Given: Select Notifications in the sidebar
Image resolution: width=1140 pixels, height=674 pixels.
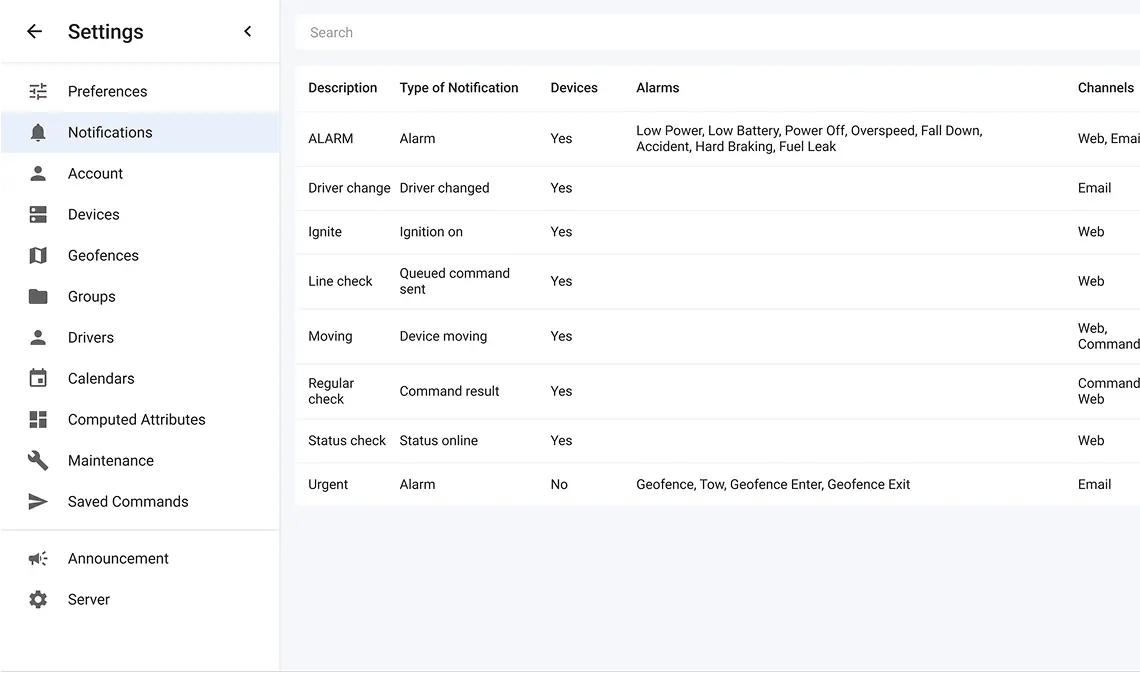Looking at the screenshot, I should coord(140,132).
